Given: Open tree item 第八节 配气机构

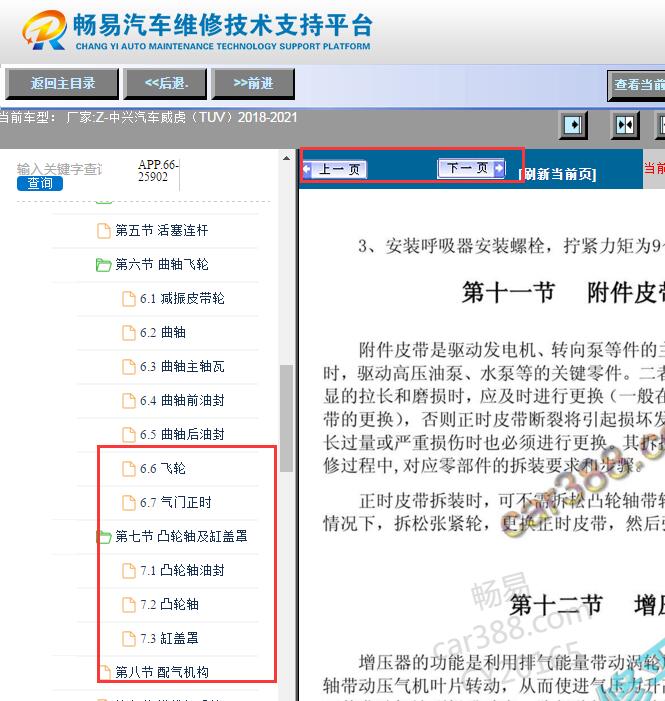Looking at the screenshot, I should point(162,672).
